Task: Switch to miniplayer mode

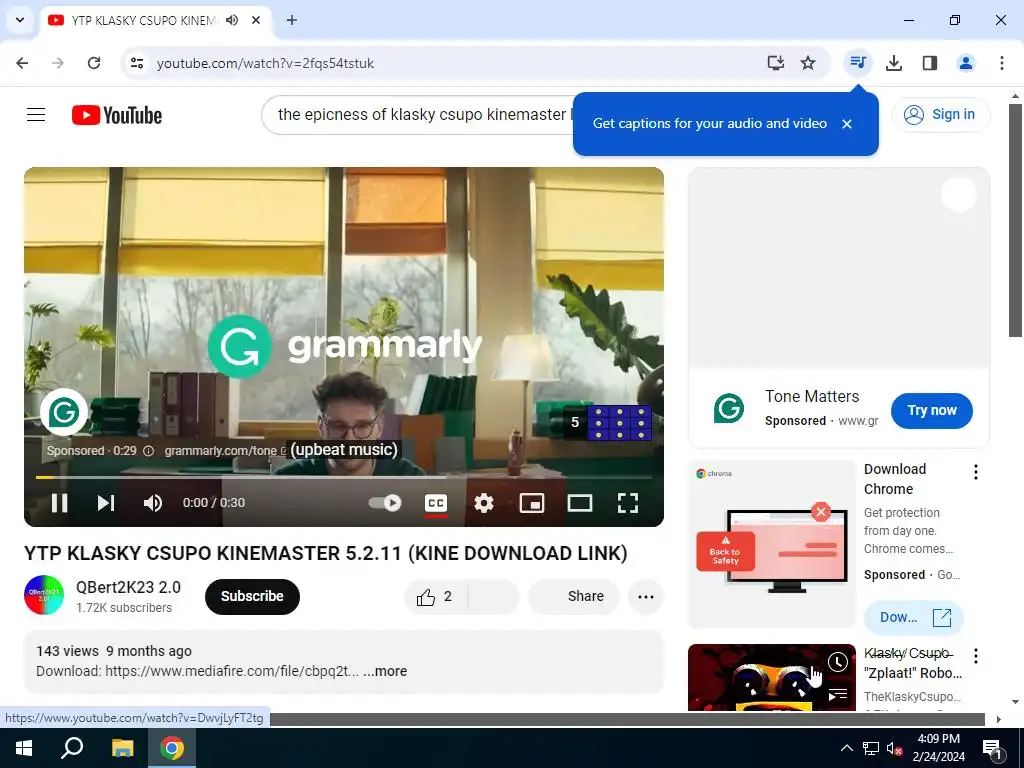Action: point(532,503)
